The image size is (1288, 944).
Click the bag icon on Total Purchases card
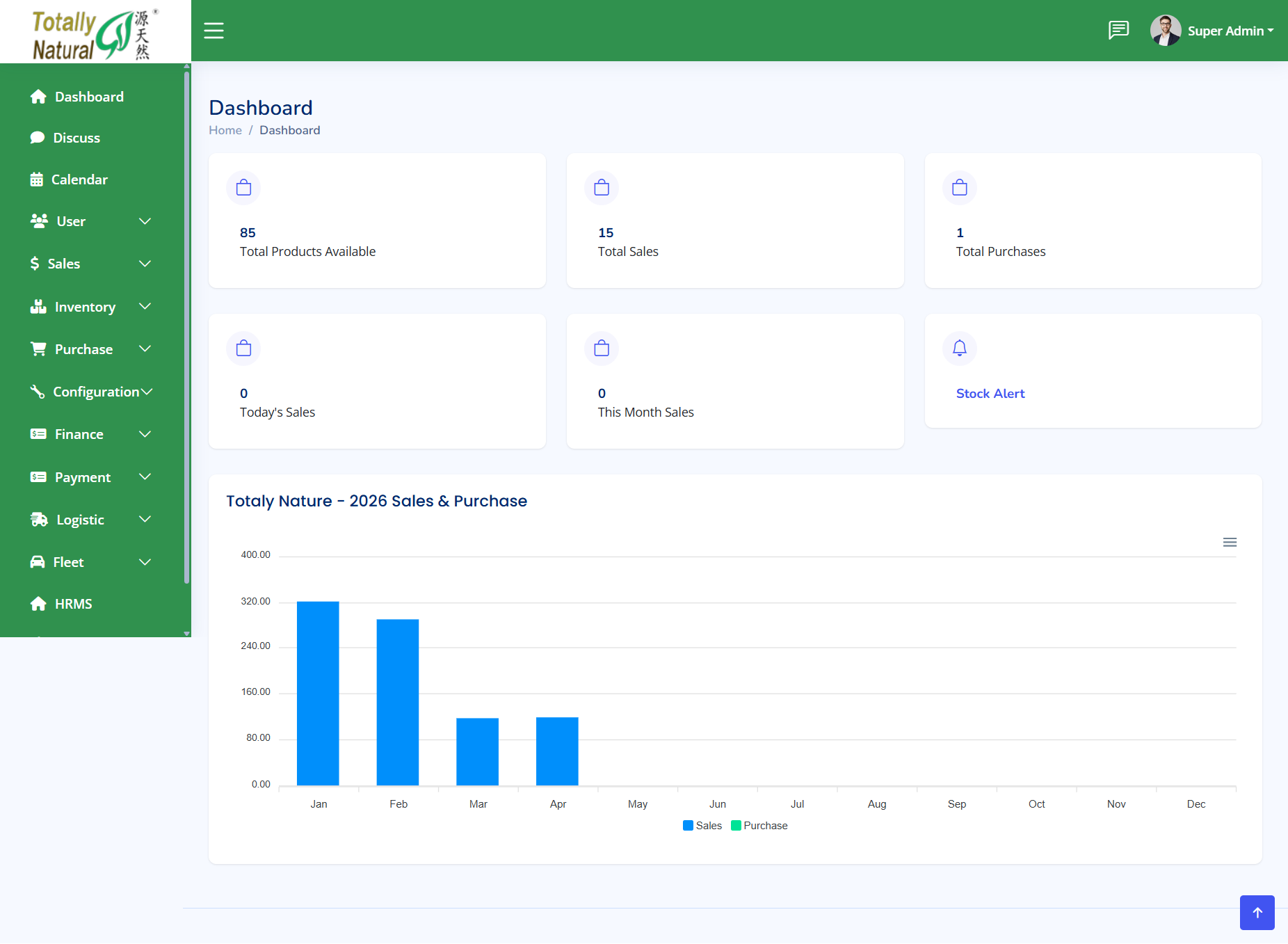click(960, 188)
